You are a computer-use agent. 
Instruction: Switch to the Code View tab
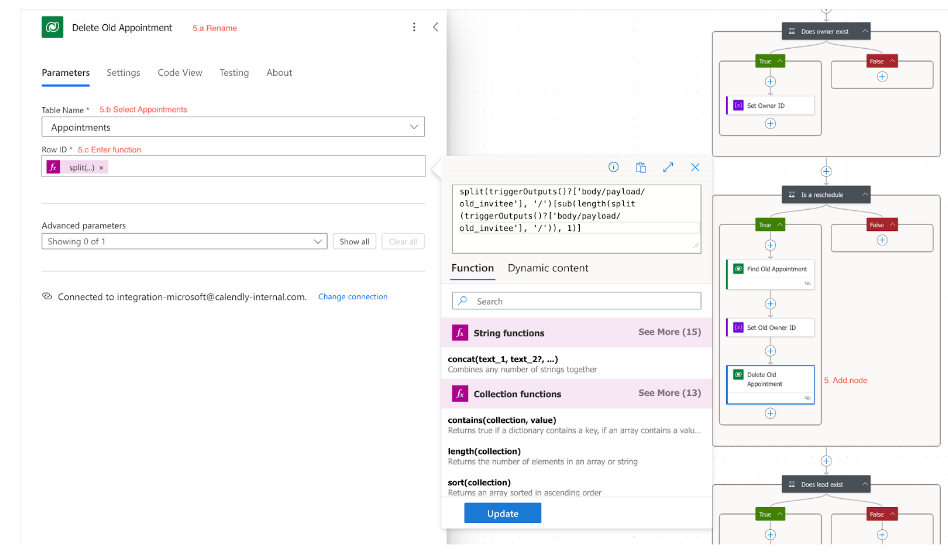(180, 72)
